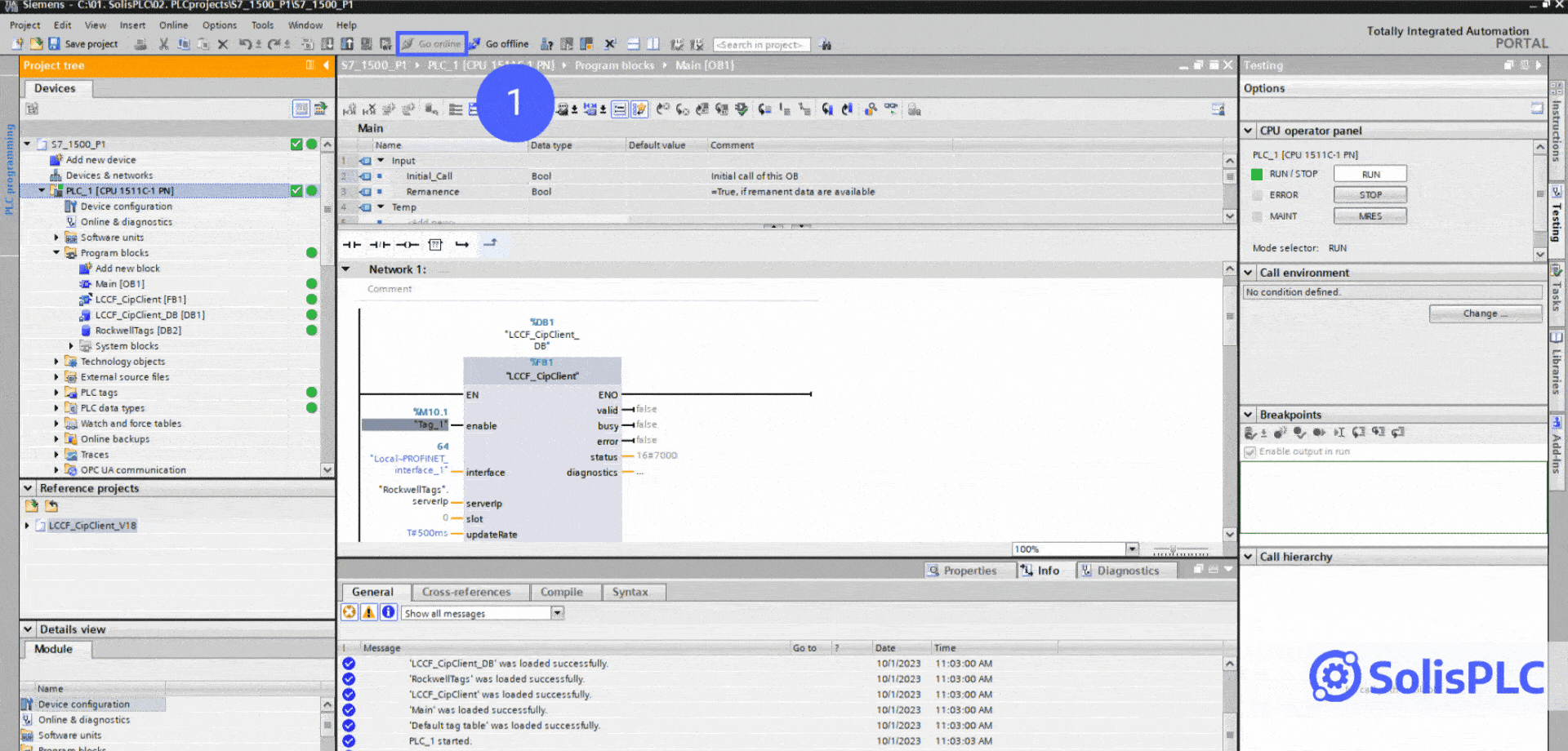Click the Compile icon in the editor toolbar
The width and height of the screenshot is (1568, 751).
tap(308, 43)
